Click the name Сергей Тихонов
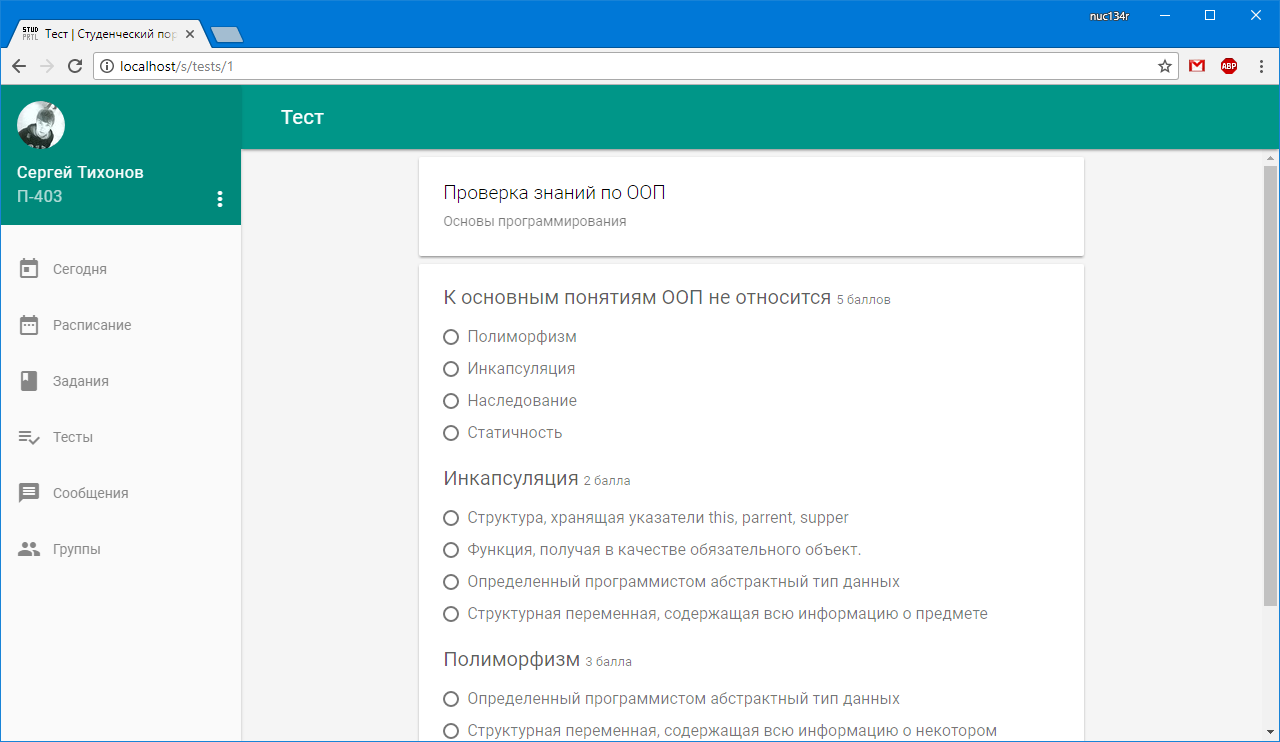1280x742 pixels. click(x=79, y=172)
